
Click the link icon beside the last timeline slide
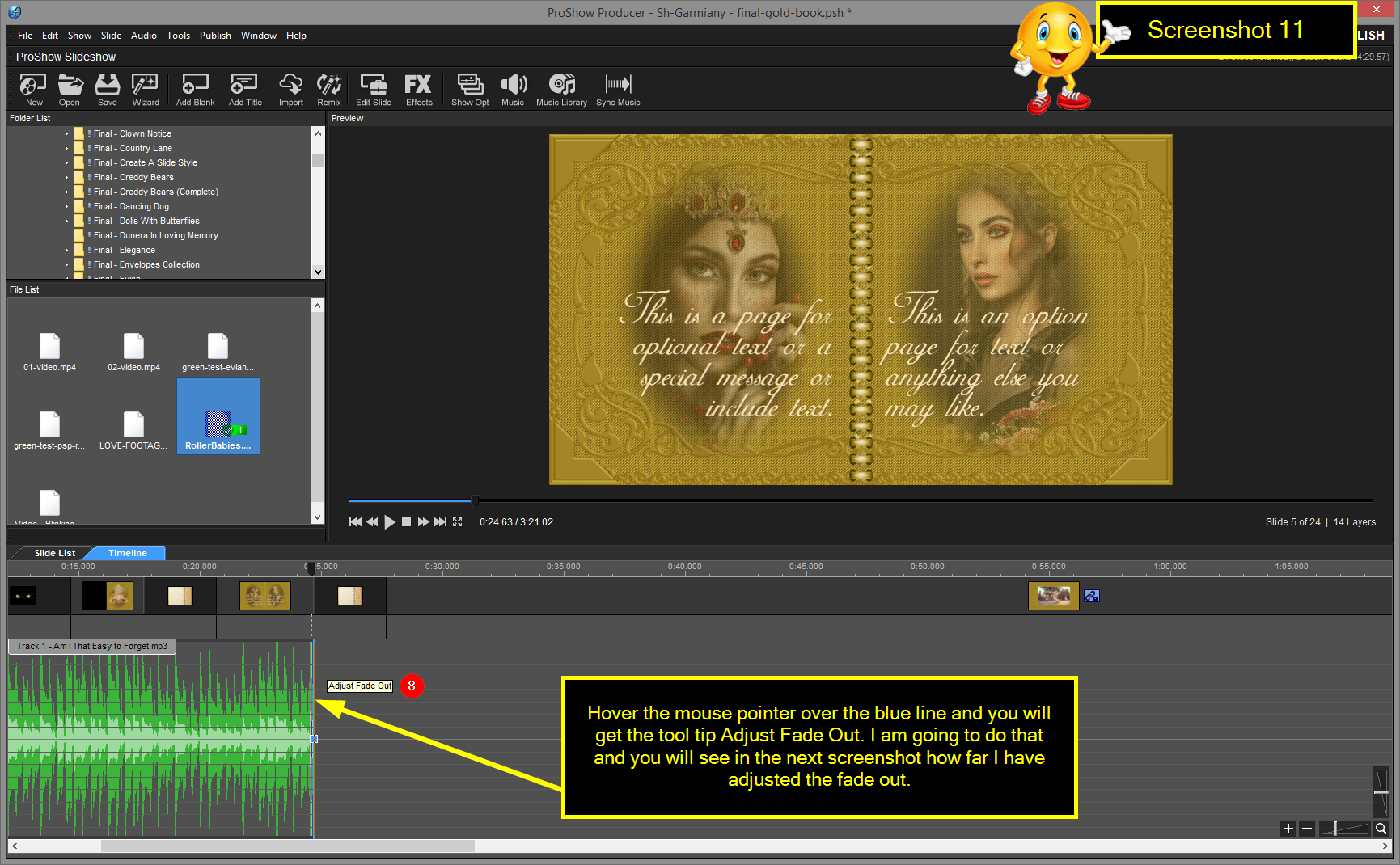pyautogui.click(x=1092, y=596)
